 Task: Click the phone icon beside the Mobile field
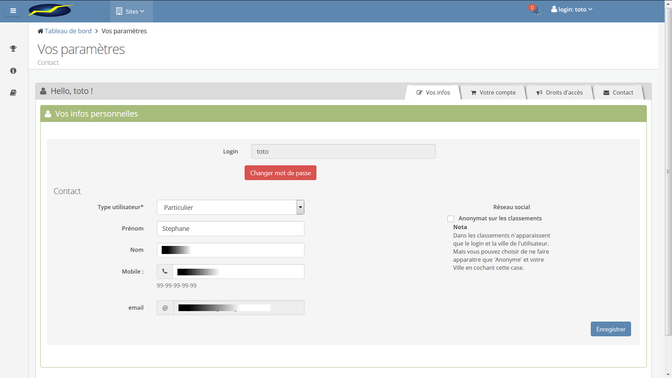(165, 271)
